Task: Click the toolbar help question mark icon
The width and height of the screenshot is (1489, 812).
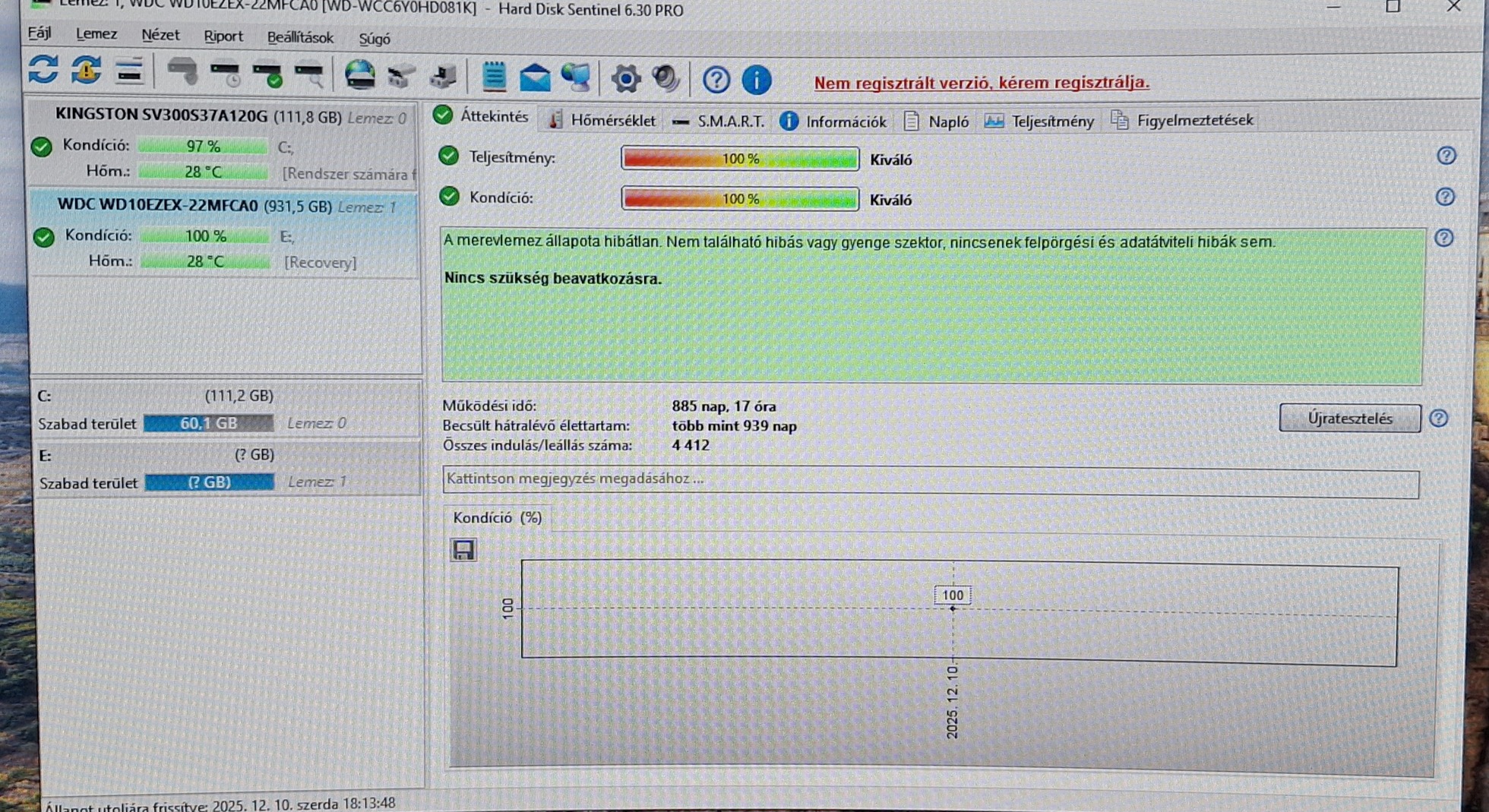Action: 716,79
